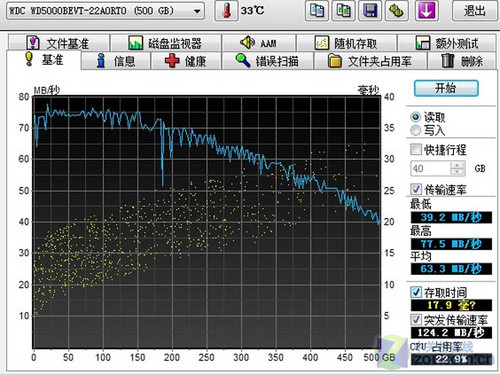This screenshot has height=375, width=500.
Task: Click the GB value stepper arrows
Action: click(458, 168)
